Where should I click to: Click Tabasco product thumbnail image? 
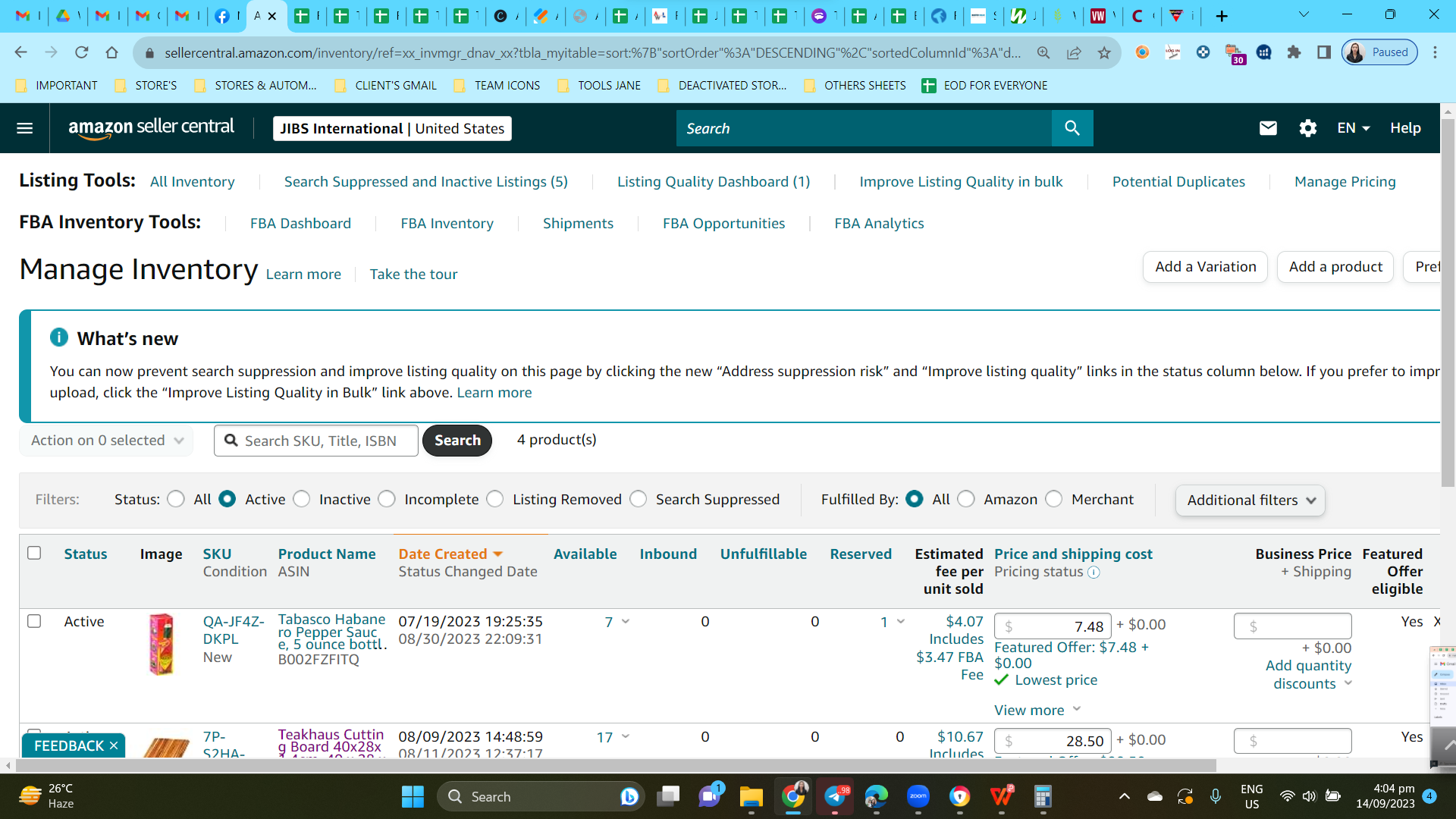[x=161, y=645]
